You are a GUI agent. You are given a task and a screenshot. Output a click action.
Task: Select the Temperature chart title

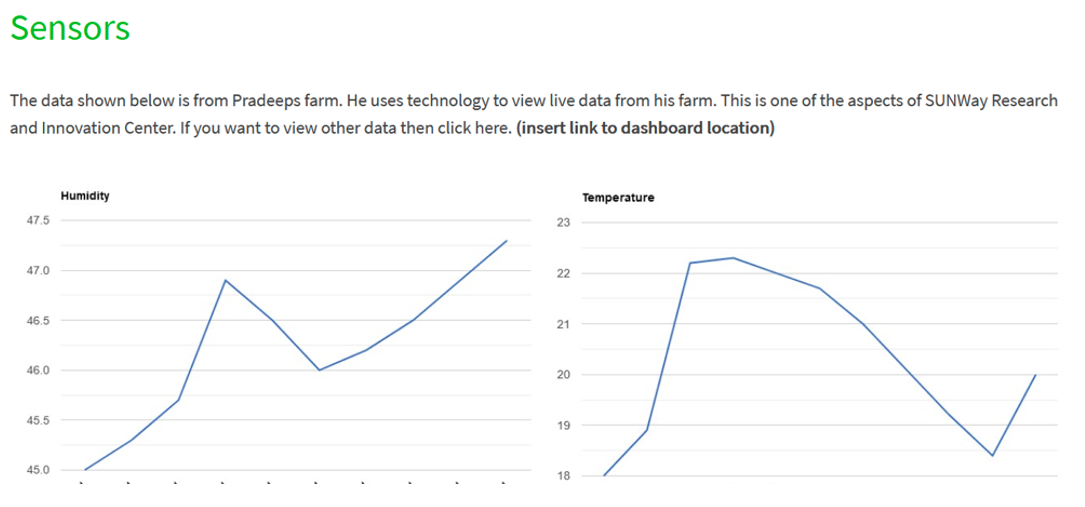click(619, 198)
